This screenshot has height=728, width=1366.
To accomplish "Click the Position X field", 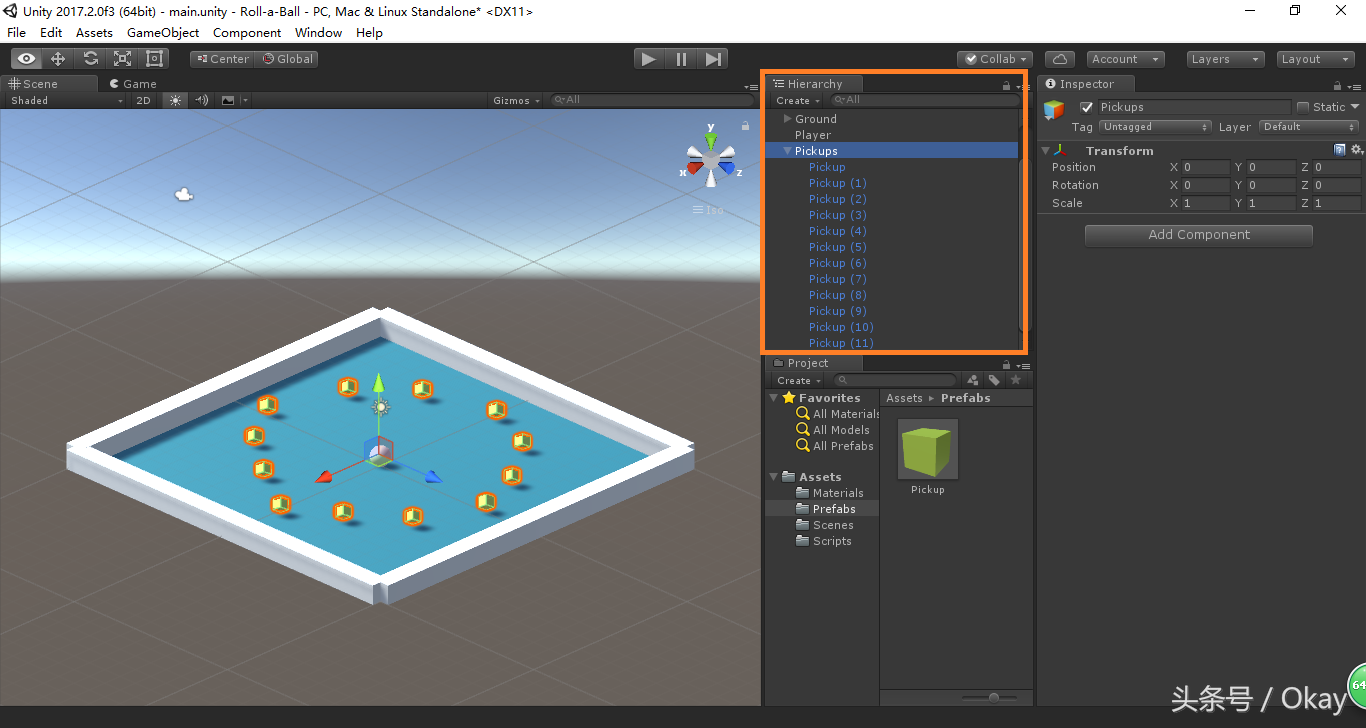I will (1205, 167).
